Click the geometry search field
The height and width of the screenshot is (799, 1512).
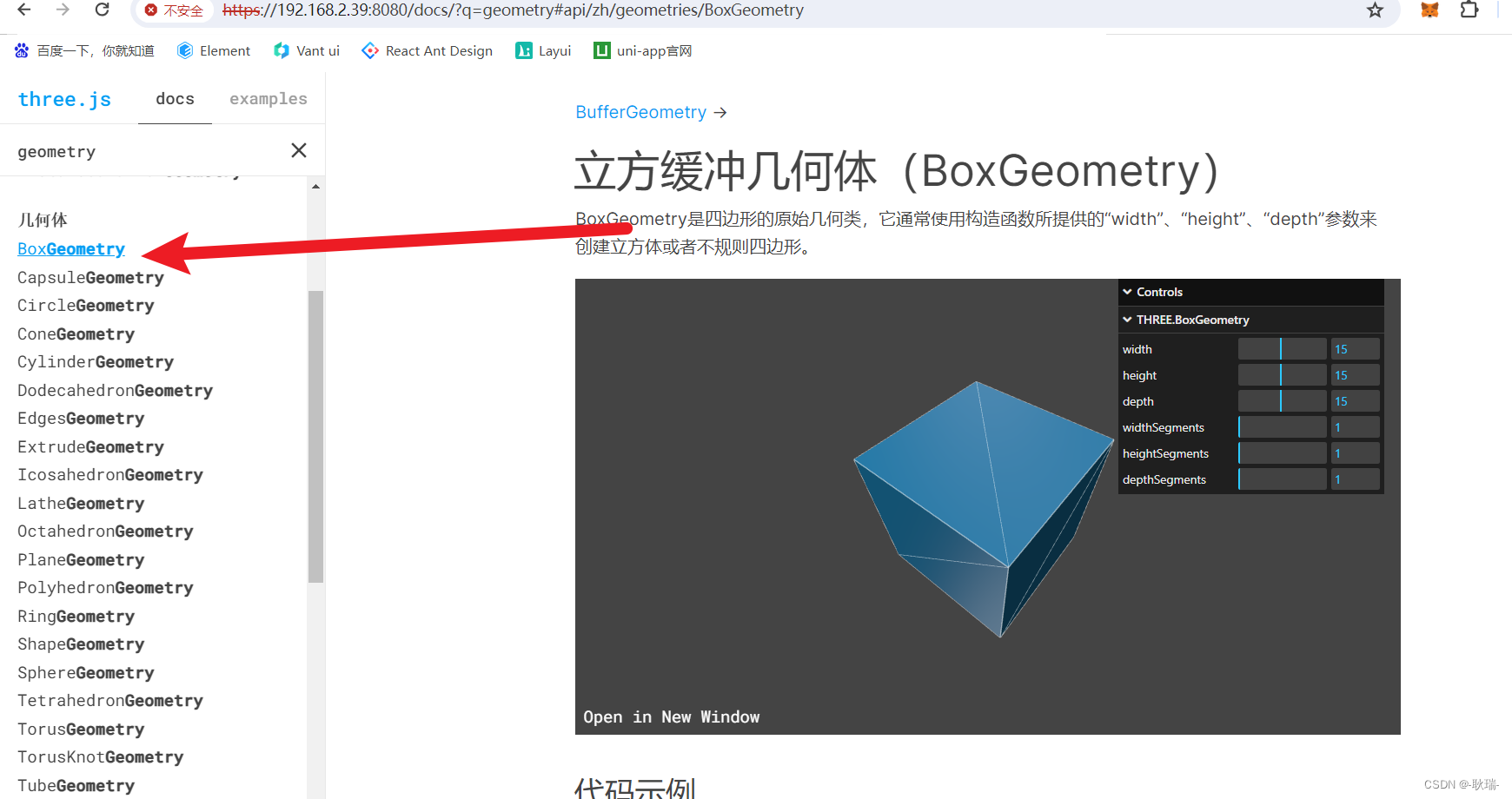148,151
